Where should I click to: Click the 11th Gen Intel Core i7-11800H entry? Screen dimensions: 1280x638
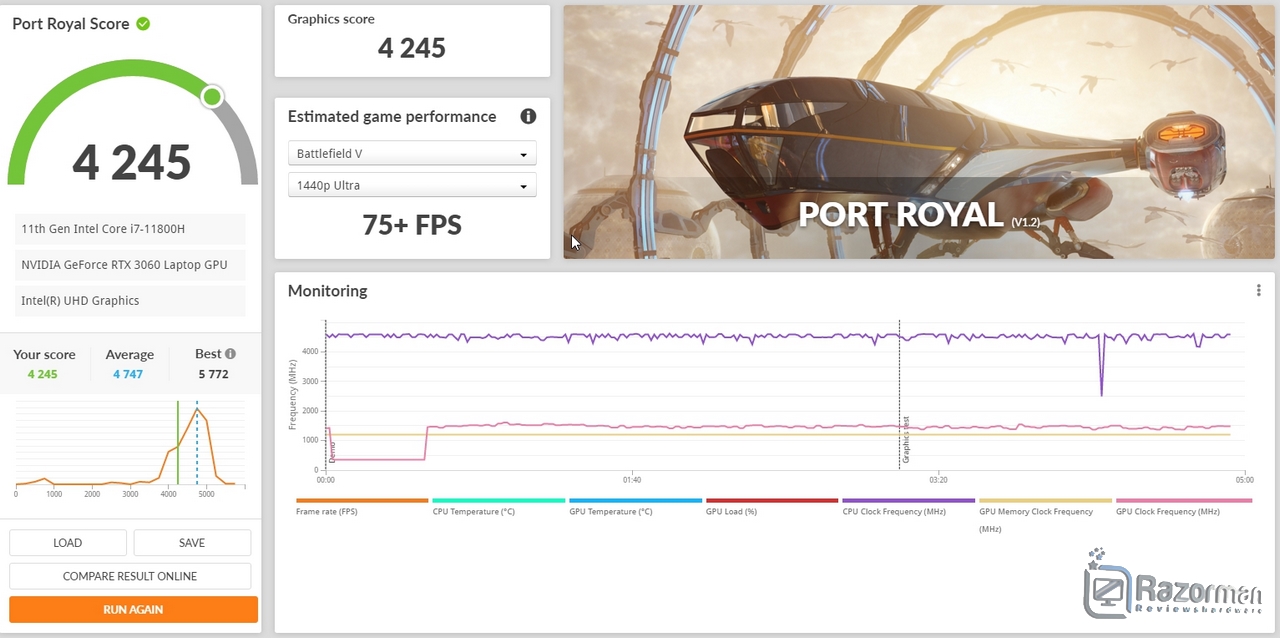(x=130, y=229)
